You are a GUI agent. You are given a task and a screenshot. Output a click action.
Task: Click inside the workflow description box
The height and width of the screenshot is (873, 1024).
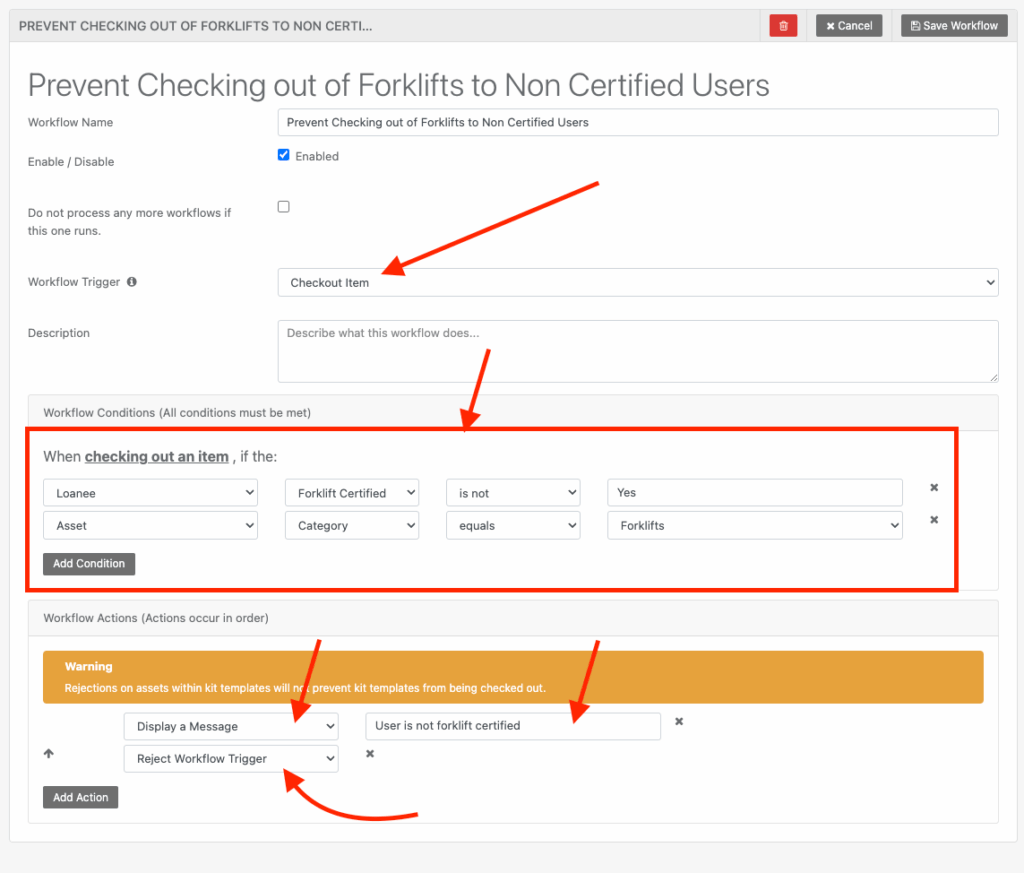pos(637,351)
